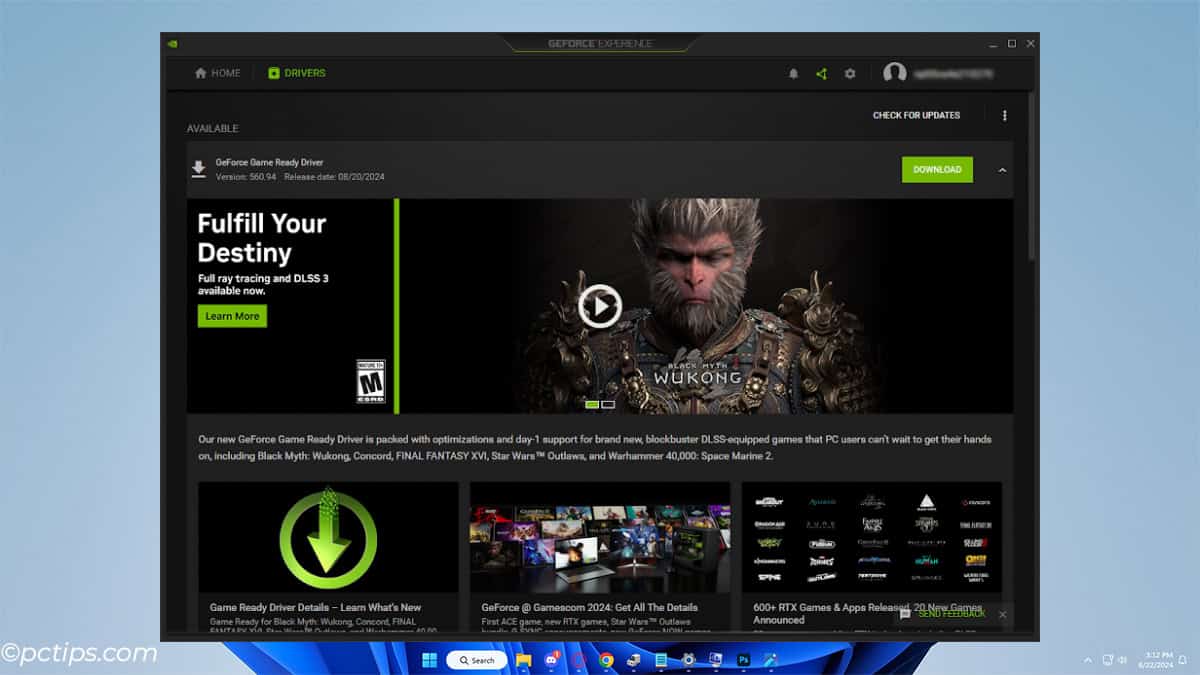This screenshot has height=675, width=1200.
Task: Open GeForce Experience settings via gear icon
Action: 850,73
